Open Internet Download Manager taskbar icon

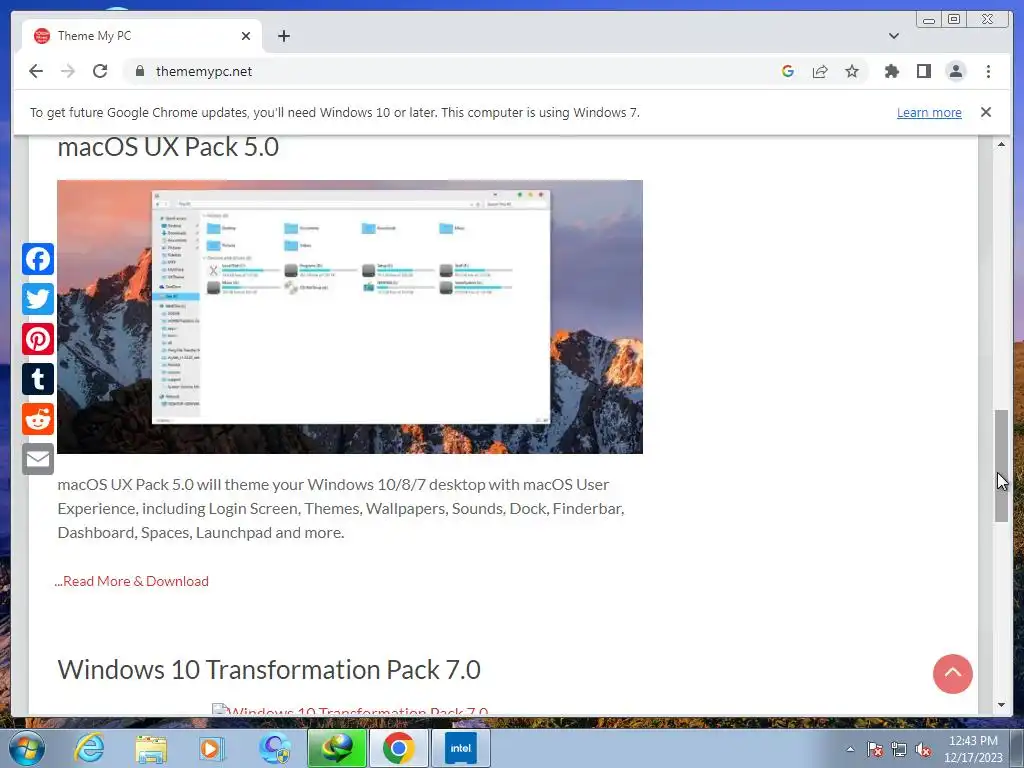[x=337, y=748]
